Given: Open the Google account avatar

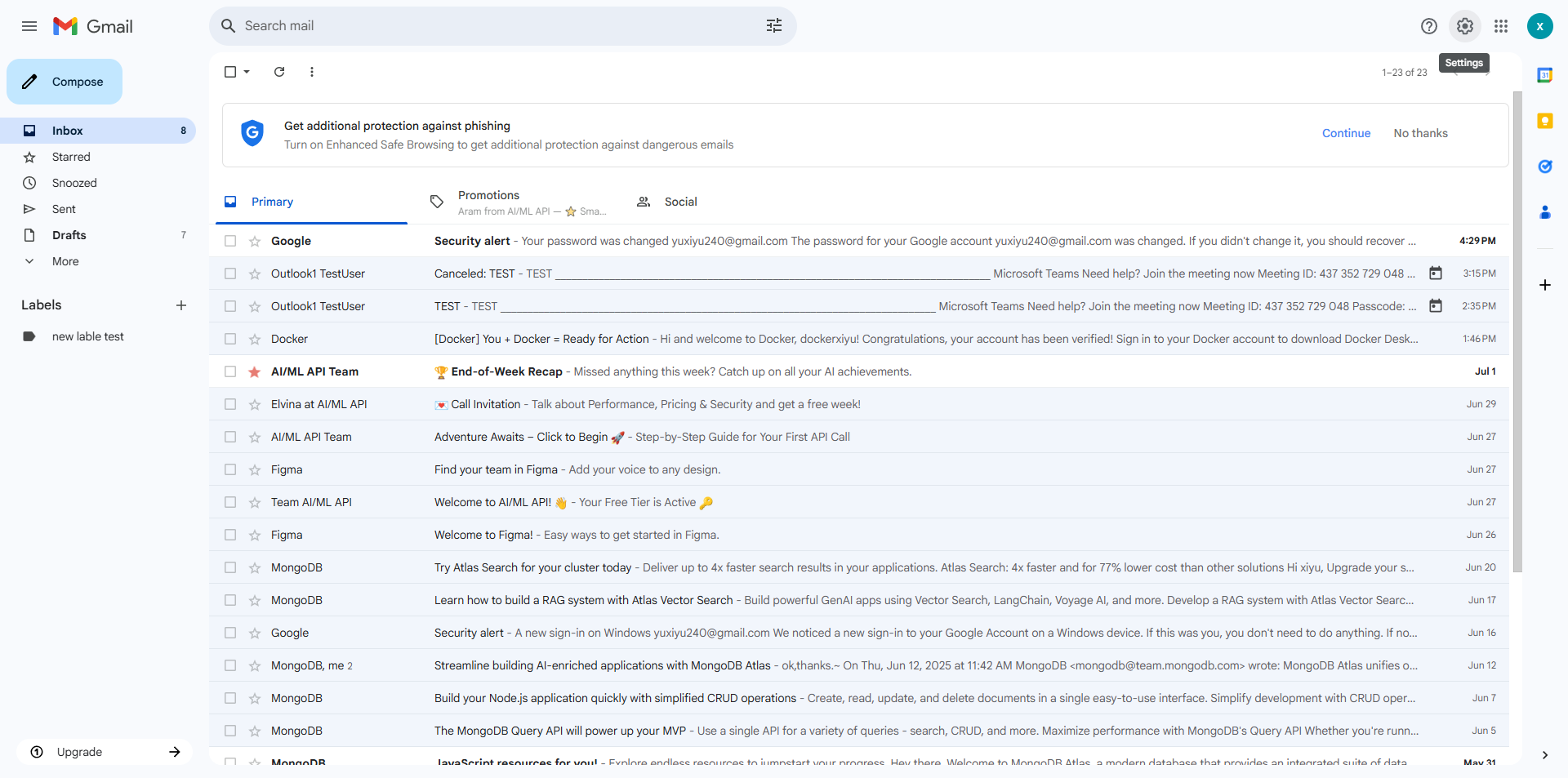Looking at the screenshot, I should point(1539,26).
